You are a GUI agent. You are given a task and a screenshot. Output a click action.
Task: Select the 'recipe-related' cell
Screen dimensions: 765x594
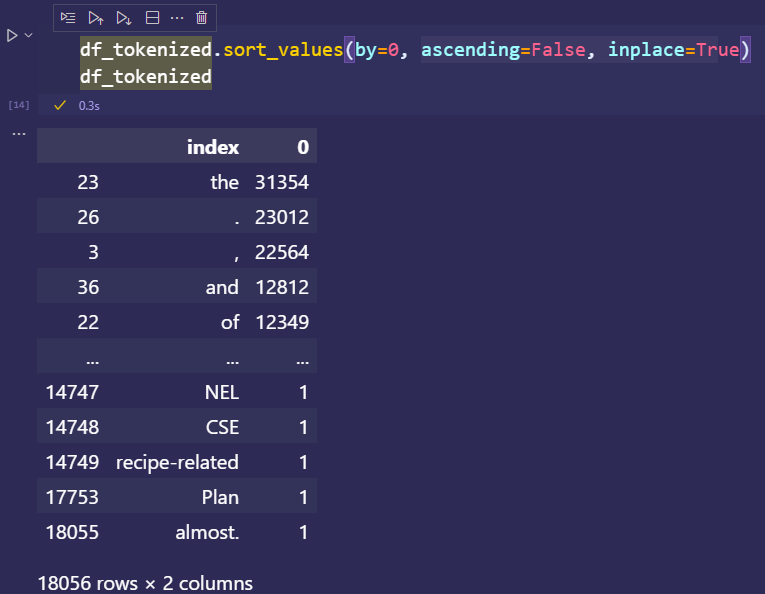click(x=177, y=463)
